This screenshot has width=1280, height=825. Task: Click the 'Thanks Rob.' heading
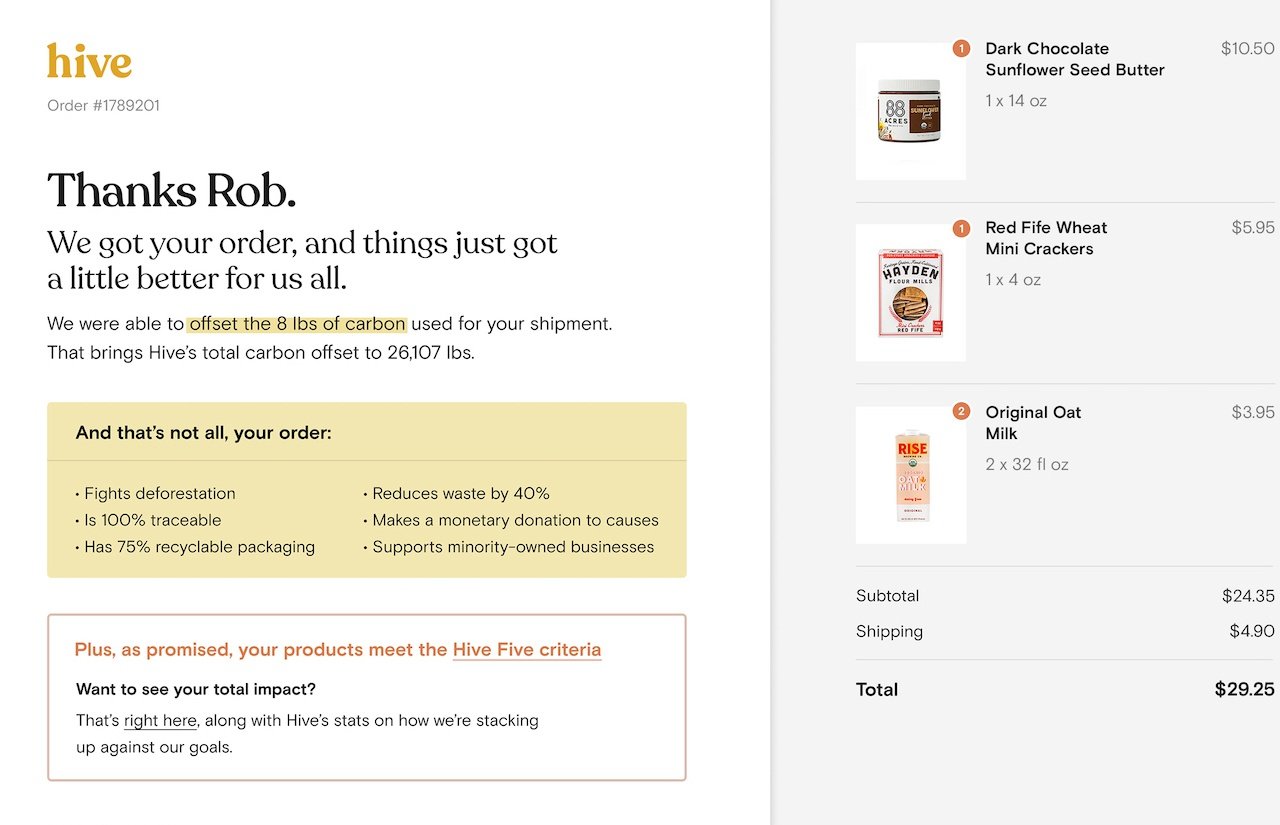pos(171,190)
